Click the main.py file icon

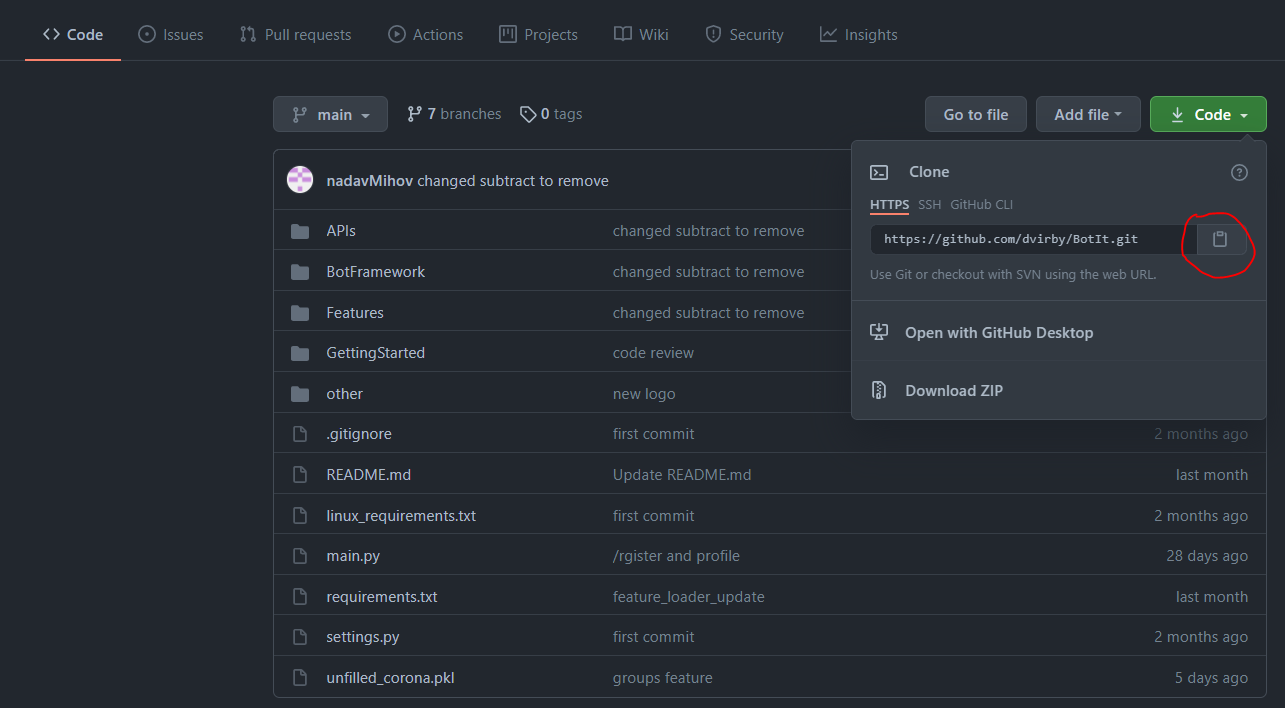299,556
